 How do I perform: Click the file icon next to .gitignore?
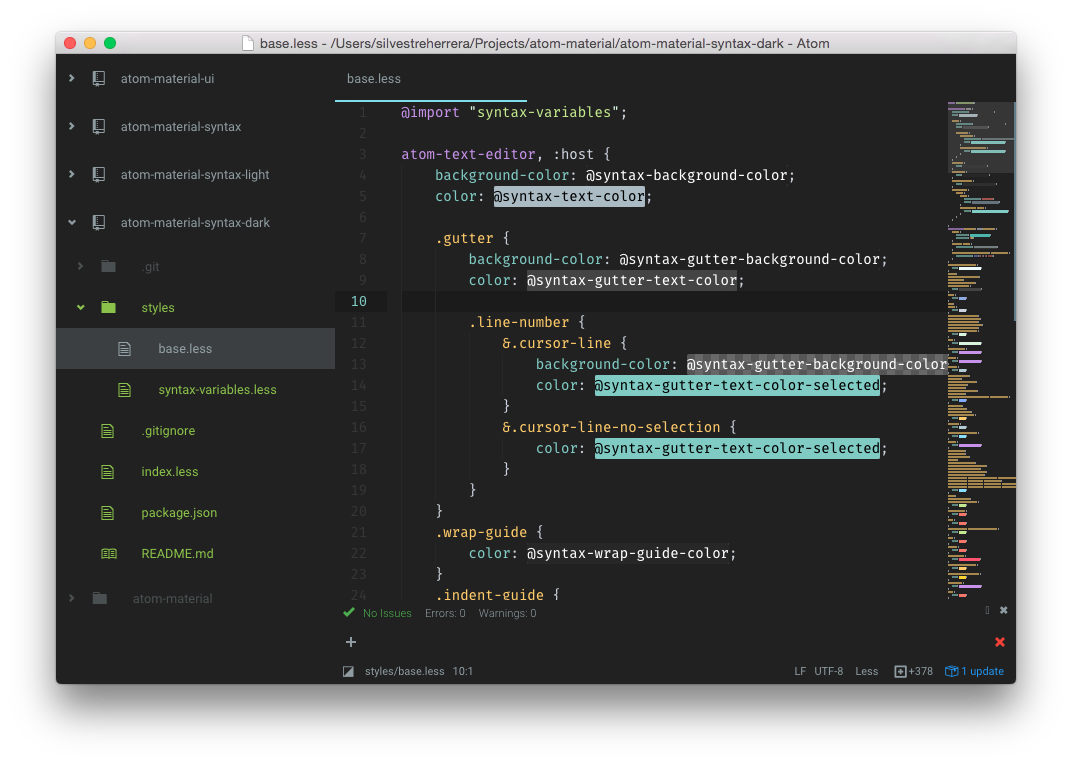click(x=107, y=431)
